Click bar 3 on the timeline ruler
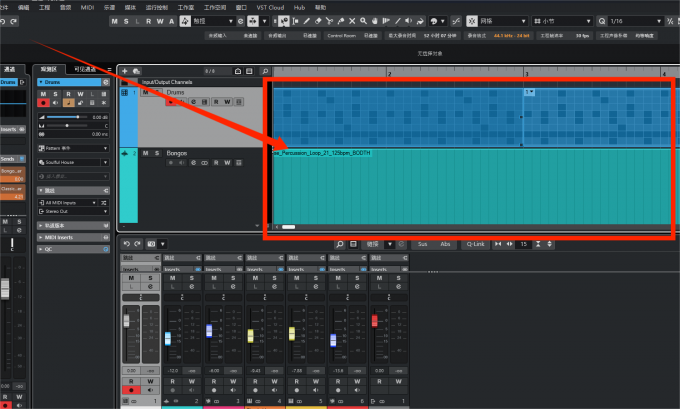The image size is (680, 409). tap(526, 73)
